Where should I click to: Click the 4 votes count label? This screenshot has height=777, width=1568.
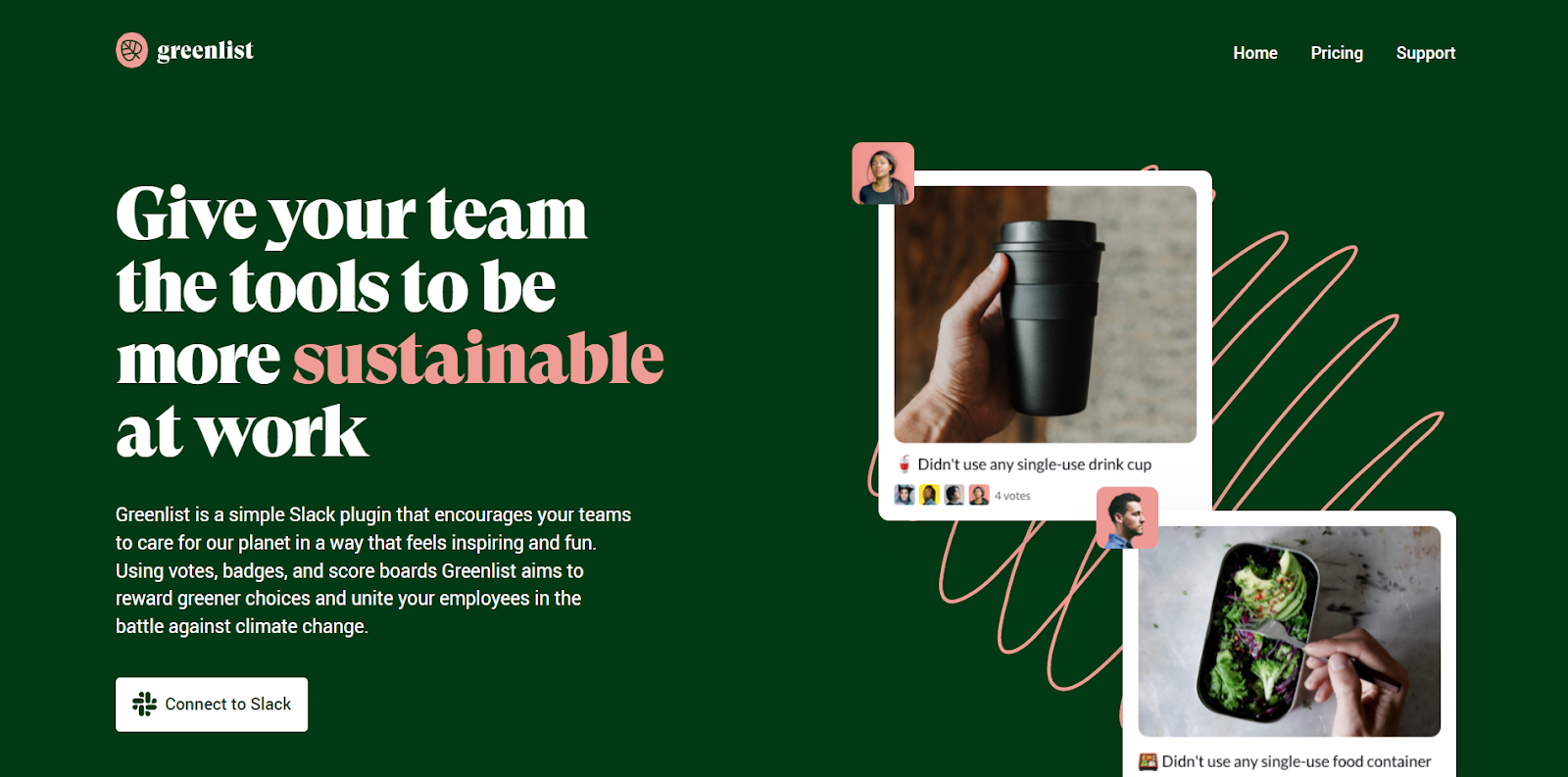[1012, 496]
